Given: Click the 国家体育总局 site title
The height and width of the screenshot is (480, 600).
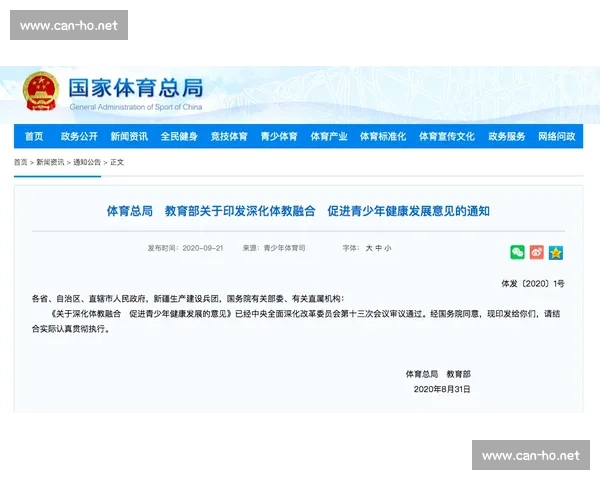Looking at the screenshot, I should pos(136,88).
